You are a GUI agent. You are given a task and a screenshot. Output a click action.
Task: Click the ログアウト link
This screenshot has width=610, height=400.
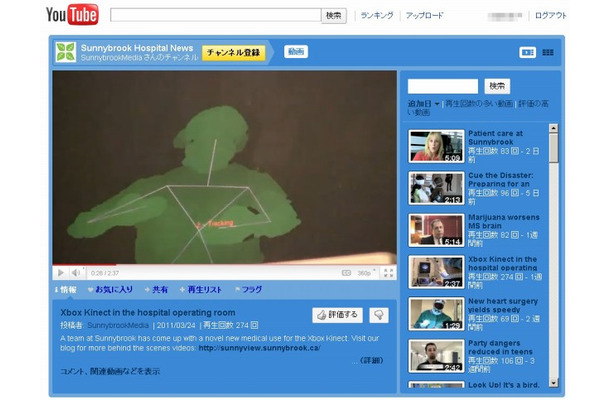(550, 16)
